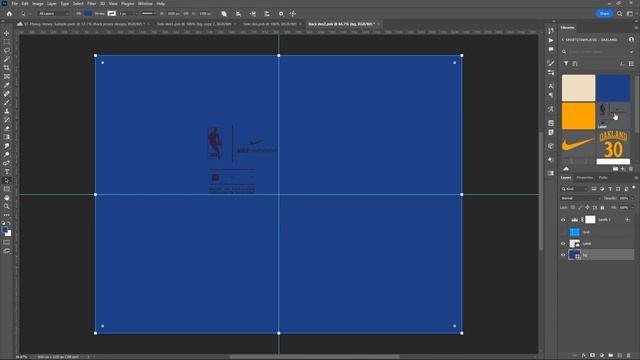Open the Window menu
The image size is (640, 360).
145,4
